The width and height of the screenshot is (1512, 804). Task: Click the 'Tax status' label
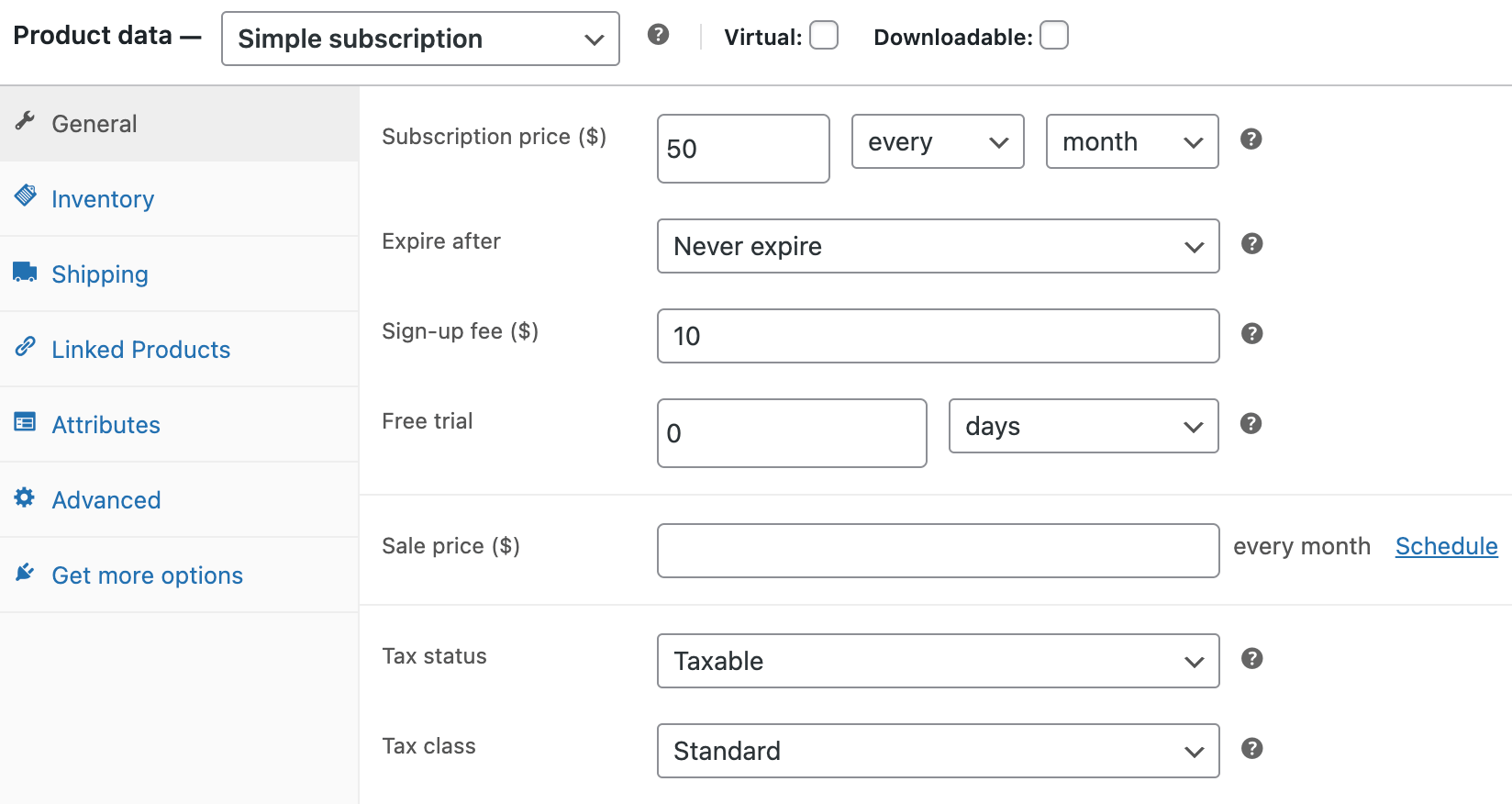pyautogui.click(x=434, y=656)
